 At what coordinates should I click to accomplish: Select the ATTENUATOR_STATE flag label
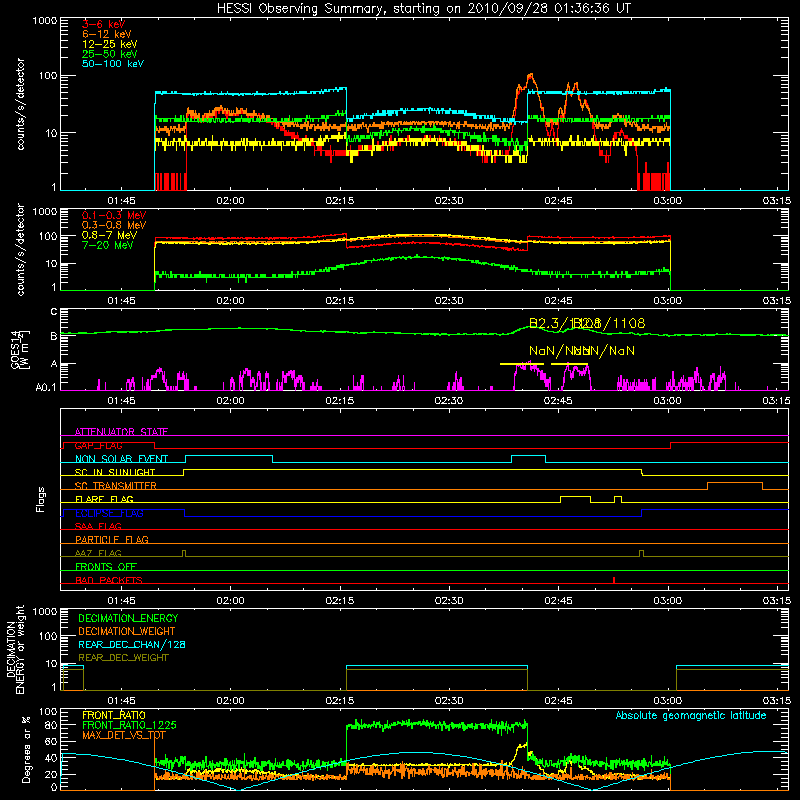point(121,432)
